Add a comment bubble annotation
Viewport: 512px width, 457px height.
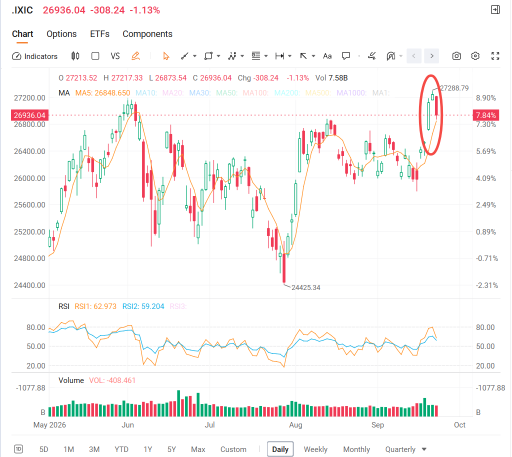(x=346, y=56)
